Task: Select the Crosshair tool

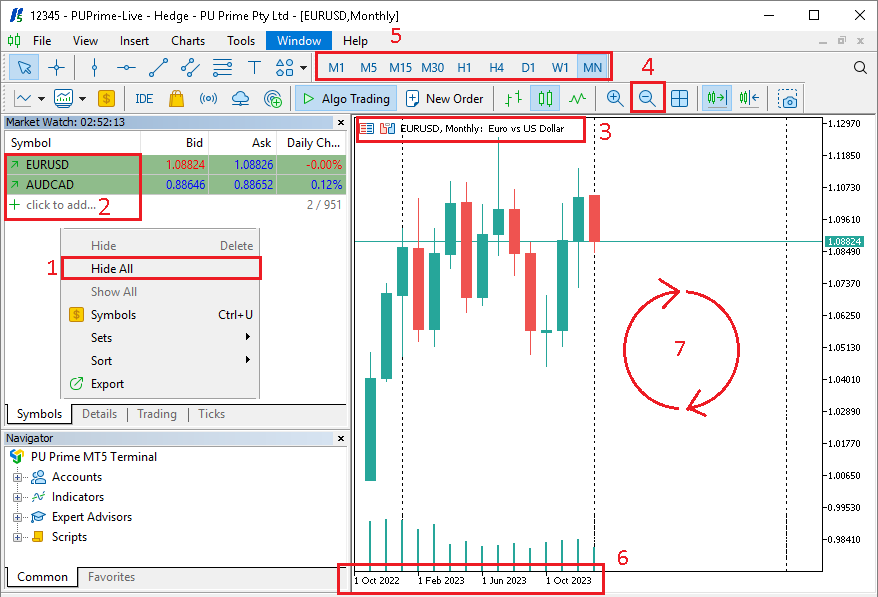Action: pyautogui.click(x=55, y=68)
